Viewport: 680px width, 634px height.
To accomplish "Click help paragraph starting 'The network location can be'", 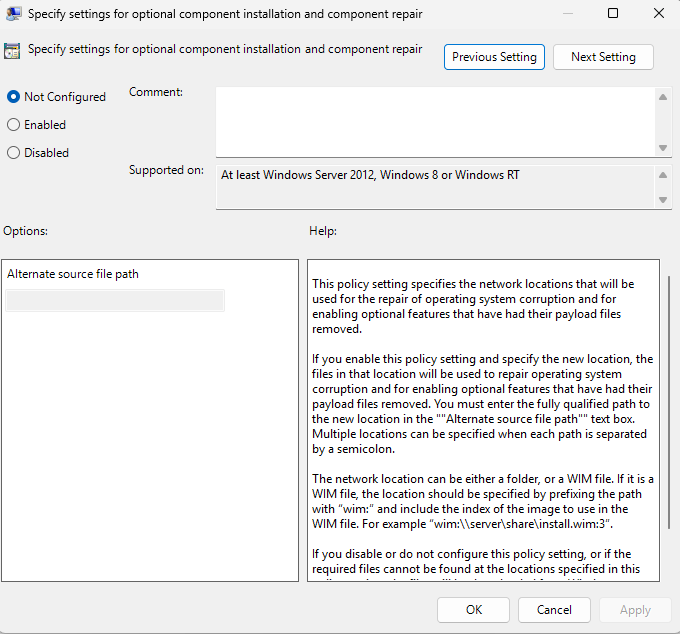I will (482, 501).
